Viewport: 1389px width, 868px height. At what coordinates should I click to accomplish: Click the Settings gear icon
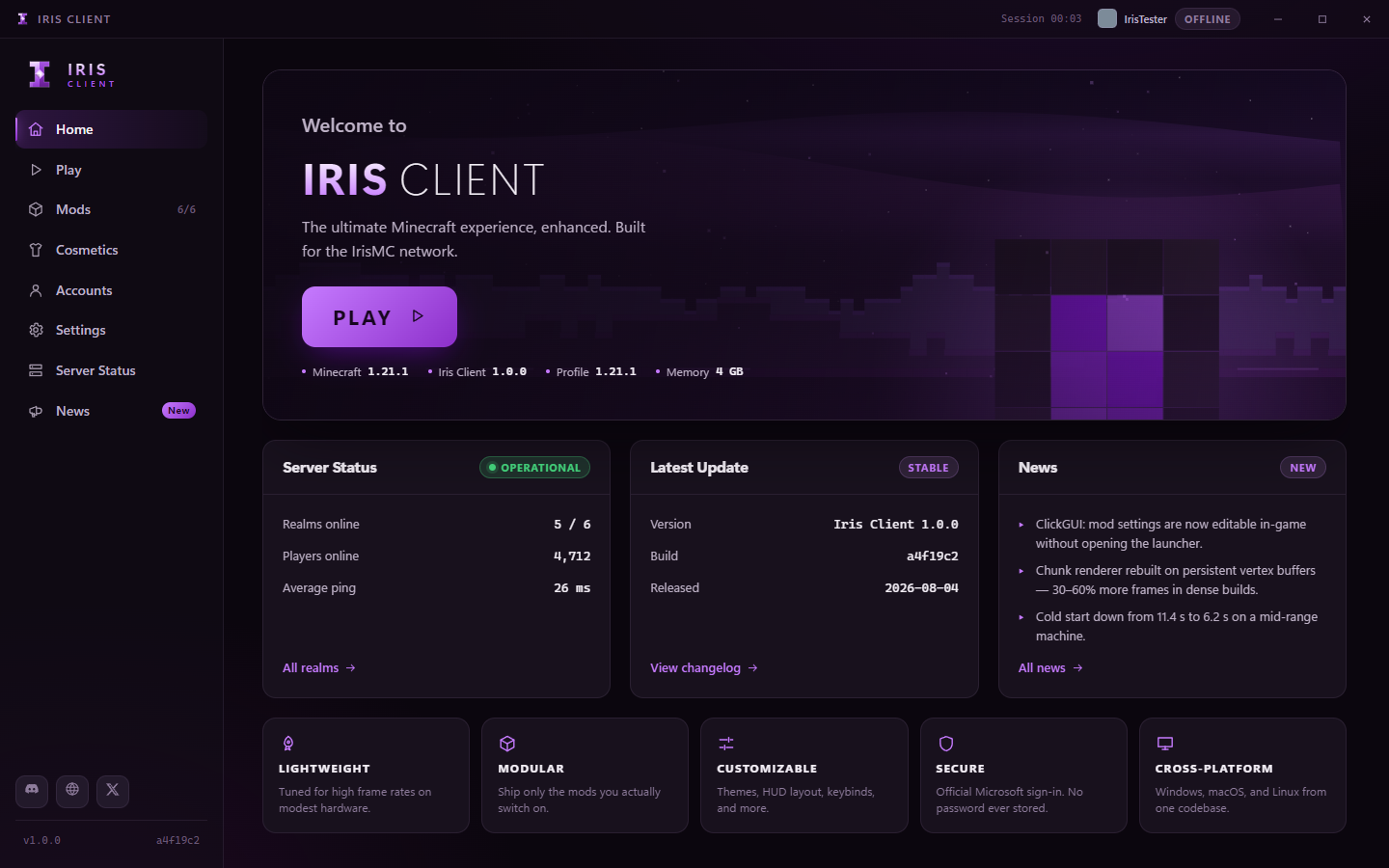point(36,330)
